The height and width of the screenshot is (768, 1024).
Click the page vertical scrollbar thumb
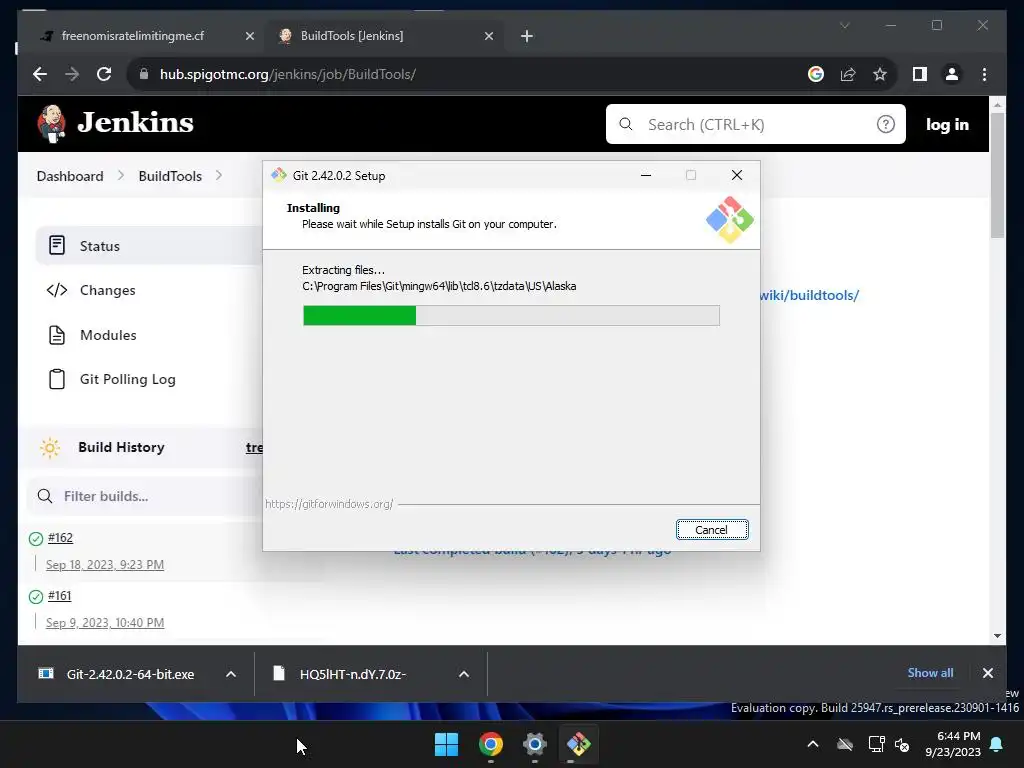pos(997,175)
